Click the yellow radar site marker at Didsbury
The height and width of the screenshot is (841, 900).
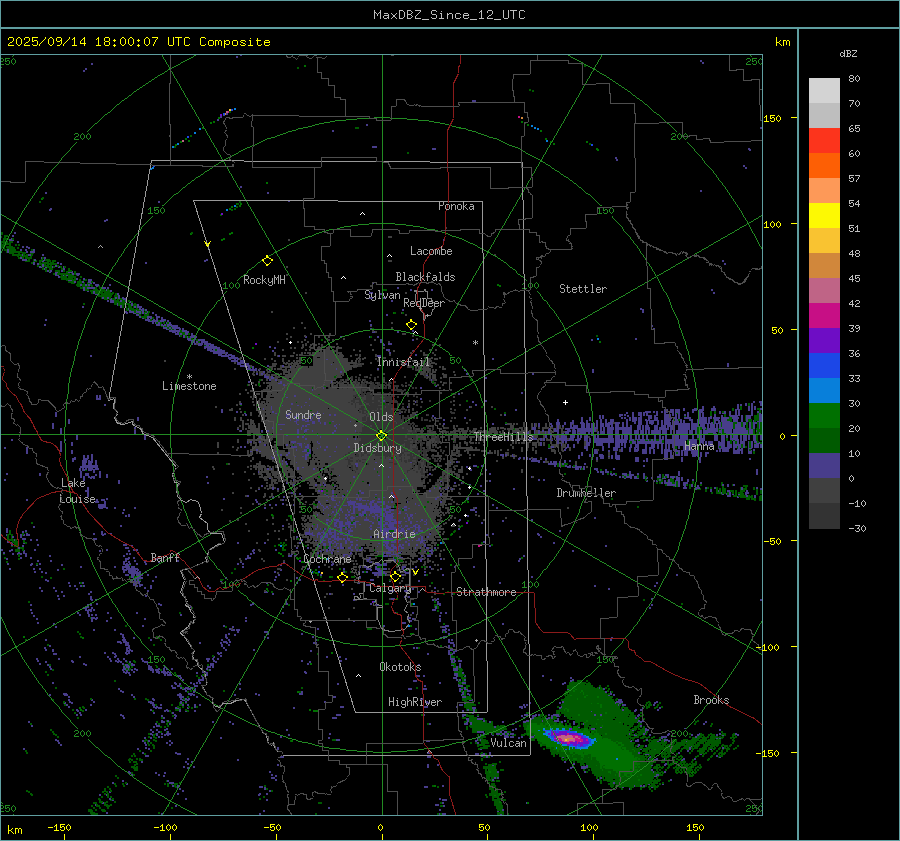[x=382, y=436]
